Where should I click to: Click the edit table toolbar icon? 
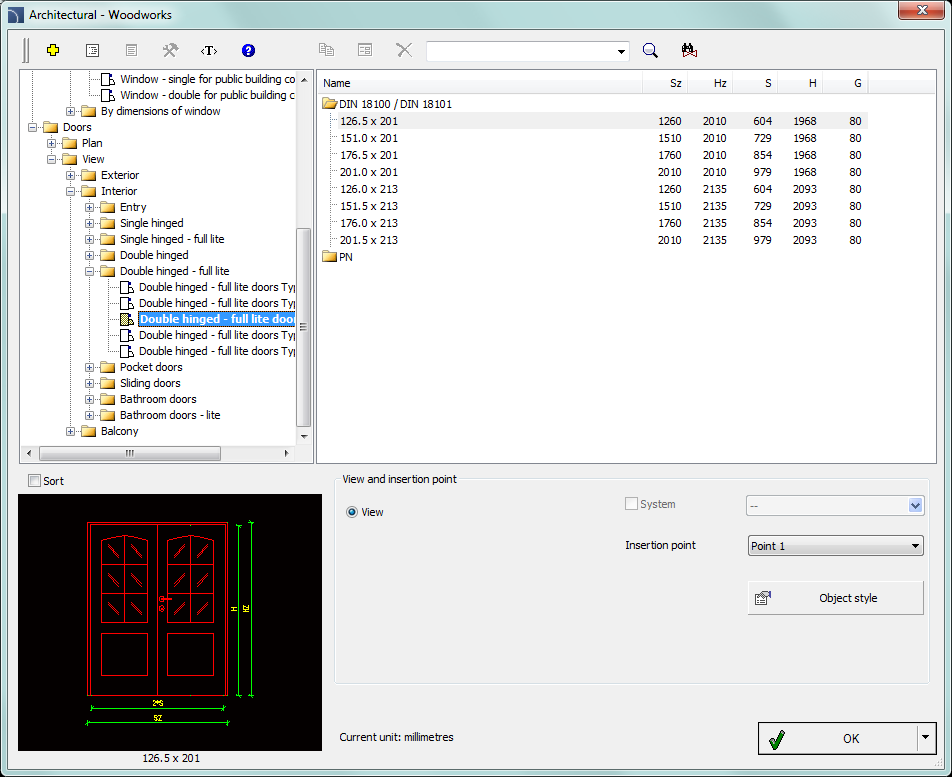point(365,50)
